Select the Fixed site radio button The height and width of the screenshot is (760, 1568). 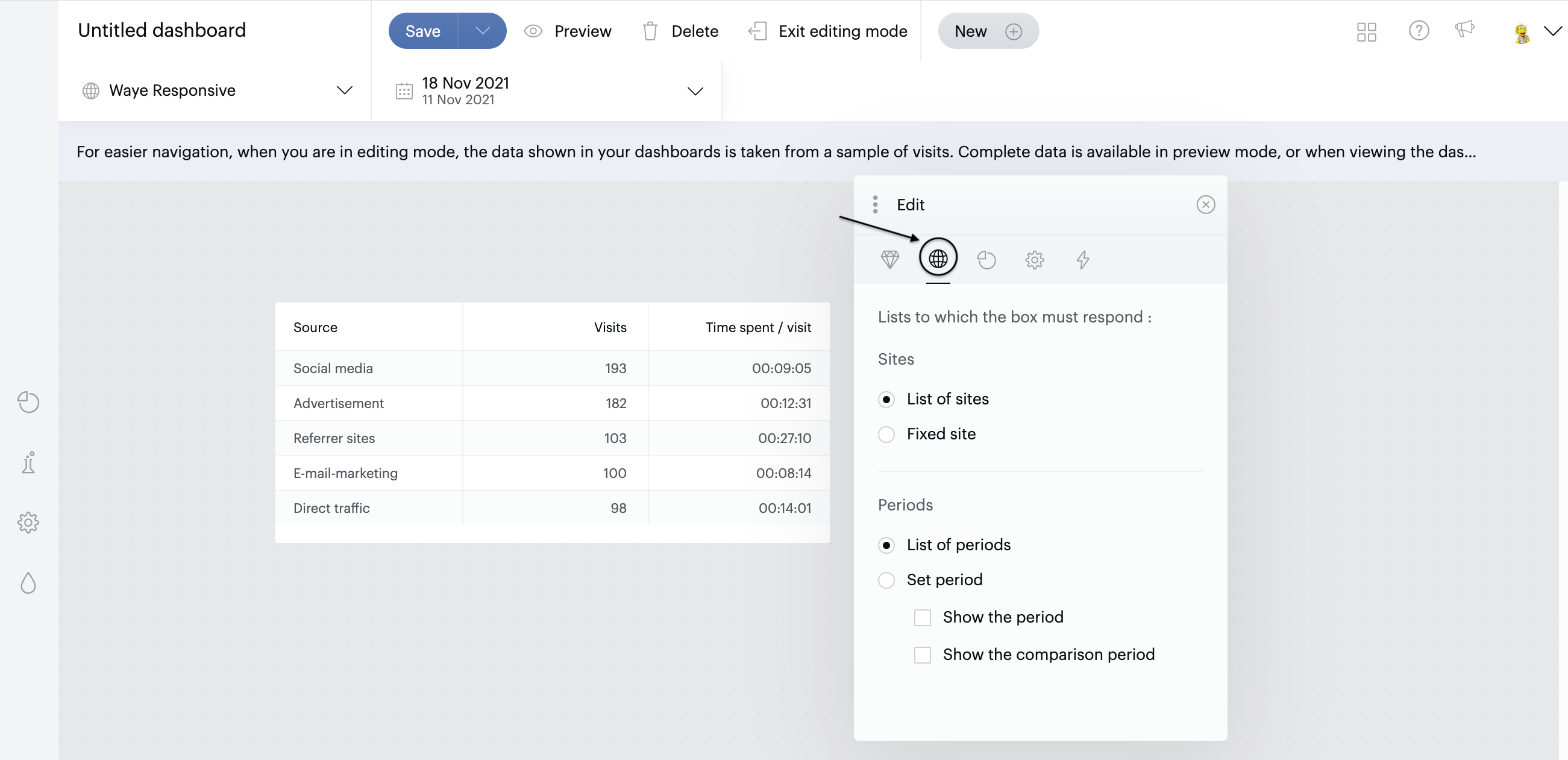point(886,434)
